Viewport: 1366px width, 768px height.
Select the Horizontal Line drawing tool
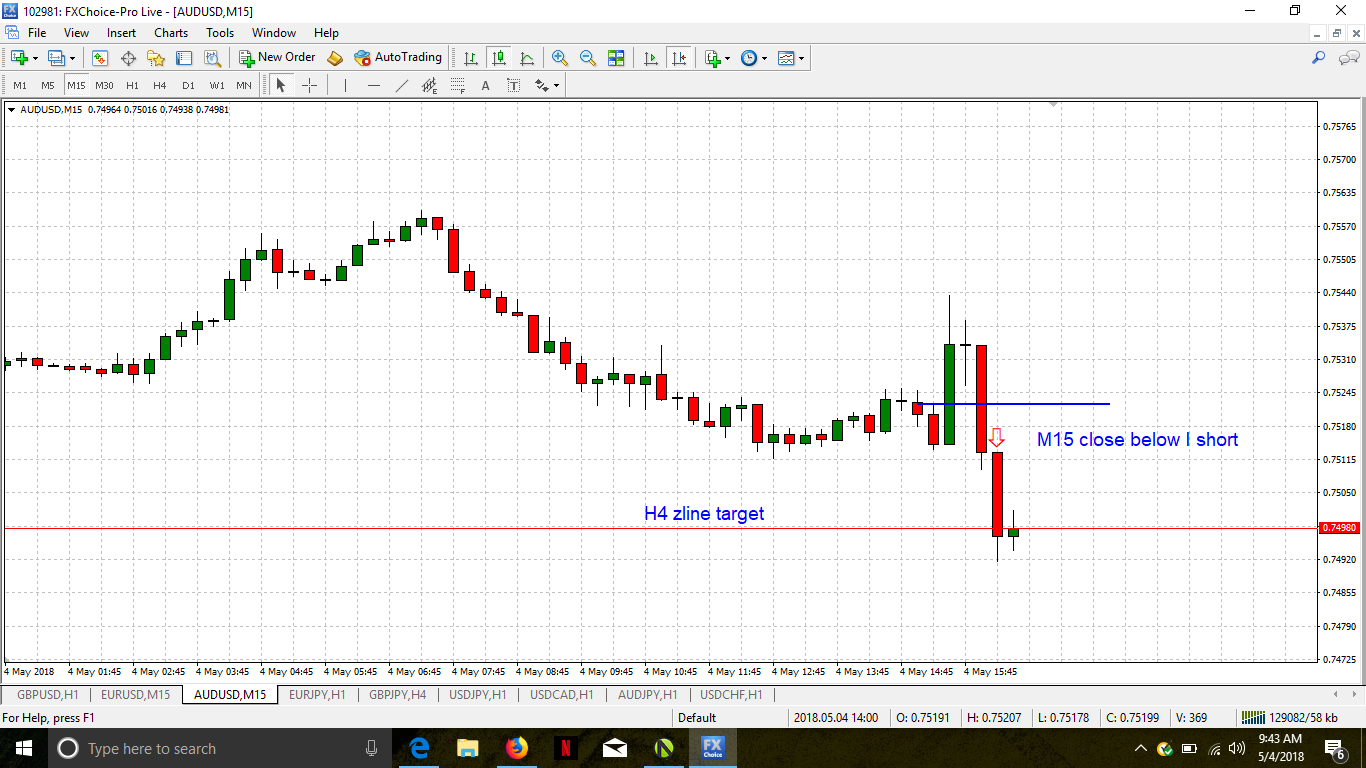374,86
